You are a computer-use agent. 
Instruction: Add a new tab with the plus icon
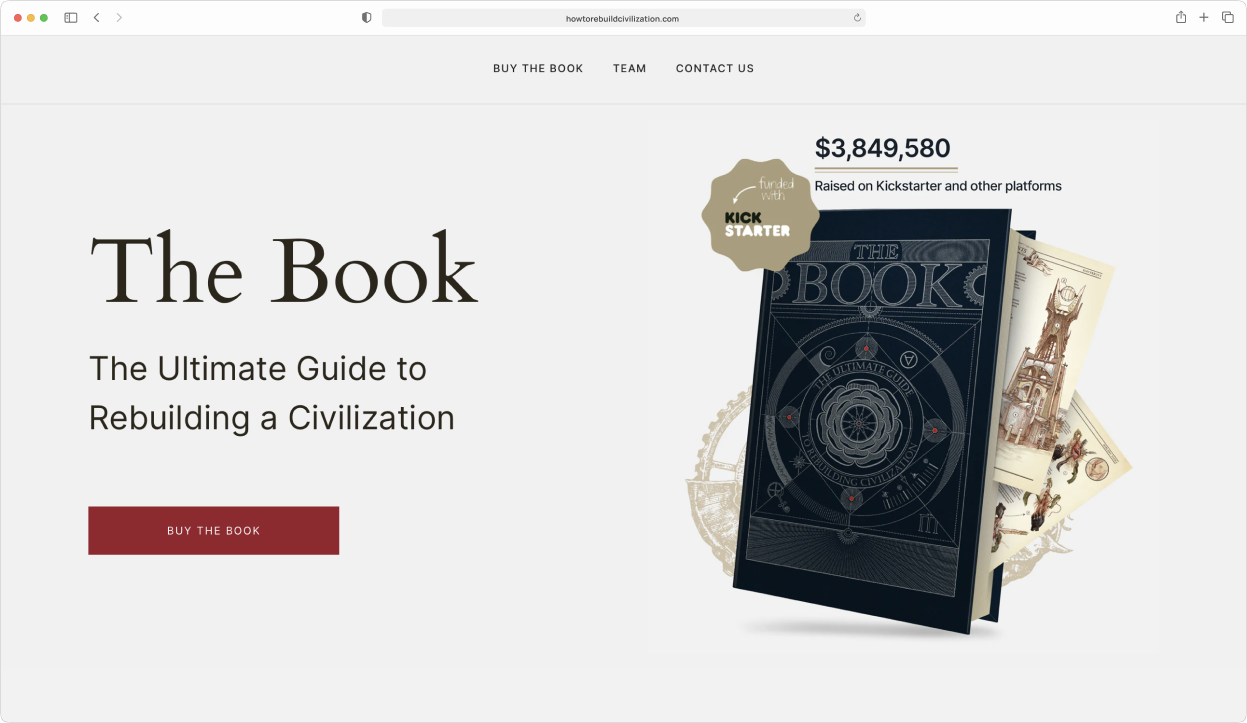tap(1204, 18)
